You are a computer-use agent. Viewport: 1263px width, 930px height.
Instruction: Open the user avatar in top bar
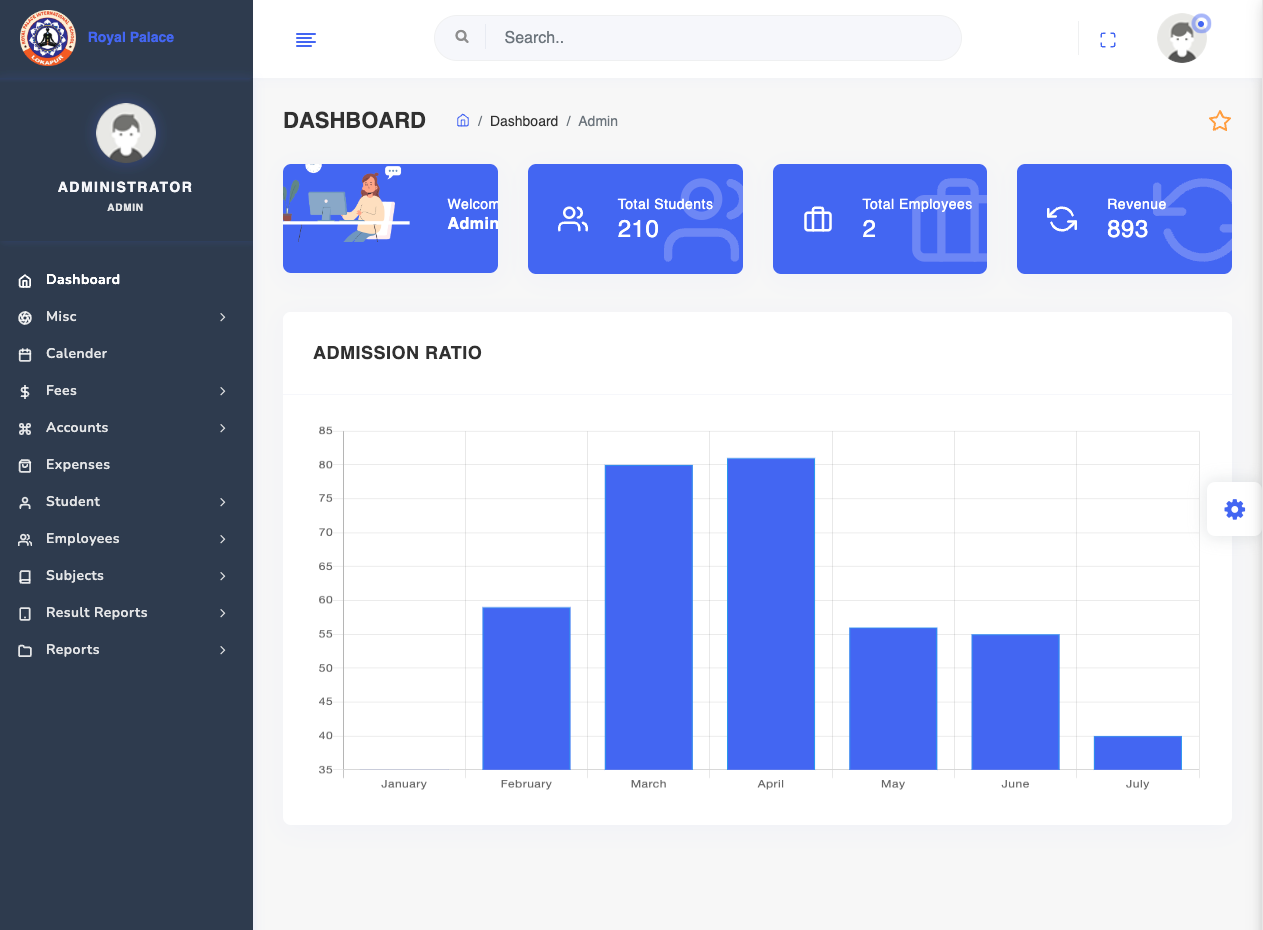coord(1182,40)
